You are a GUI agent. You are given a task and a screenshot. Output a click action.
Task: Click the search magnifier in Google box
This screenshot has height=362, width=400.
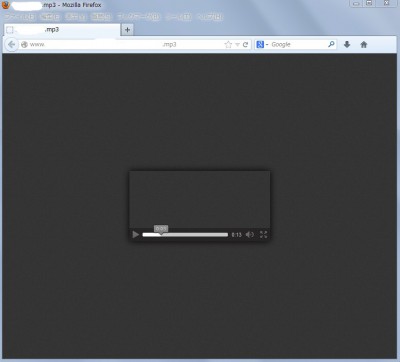331,44
